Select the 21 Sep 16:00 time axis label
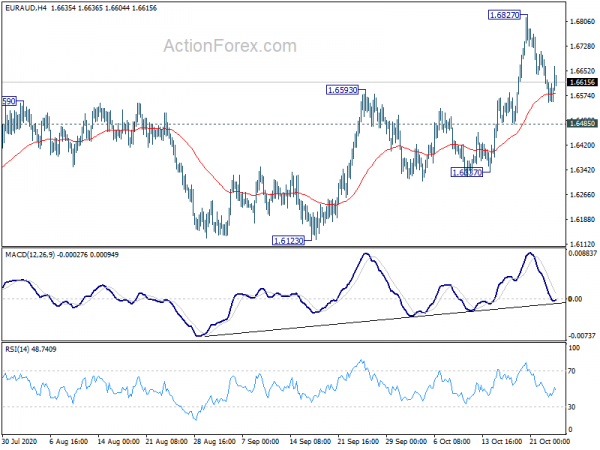The image size is (600, 450). click(x=358, y=441)
